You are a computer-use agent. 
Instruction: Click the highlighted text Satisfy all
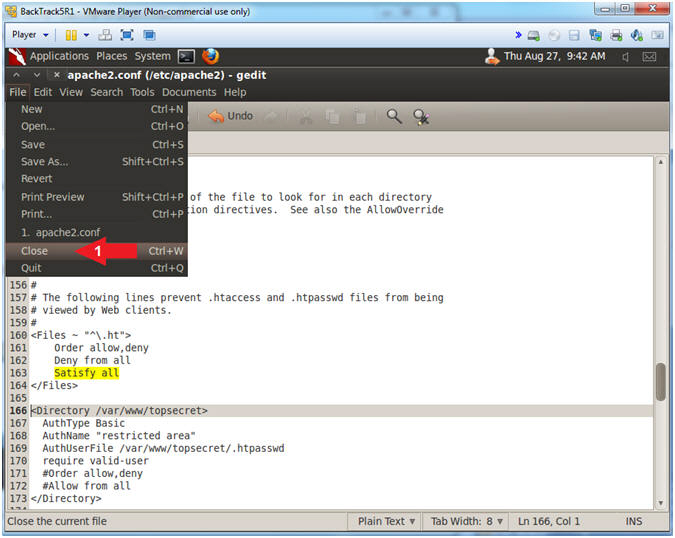pyautogui.click(x=87, y=373)
